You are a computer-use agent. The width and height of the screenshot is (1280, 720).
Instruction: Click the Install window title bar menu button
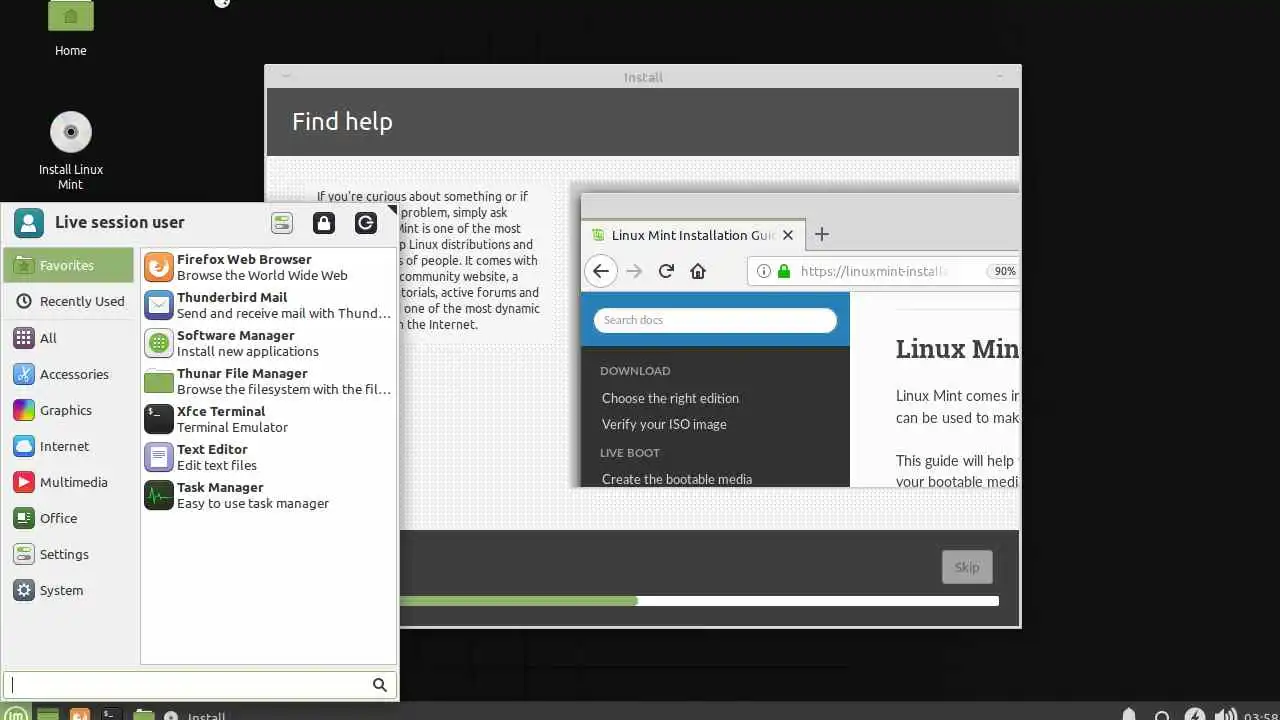pos(286,76)
